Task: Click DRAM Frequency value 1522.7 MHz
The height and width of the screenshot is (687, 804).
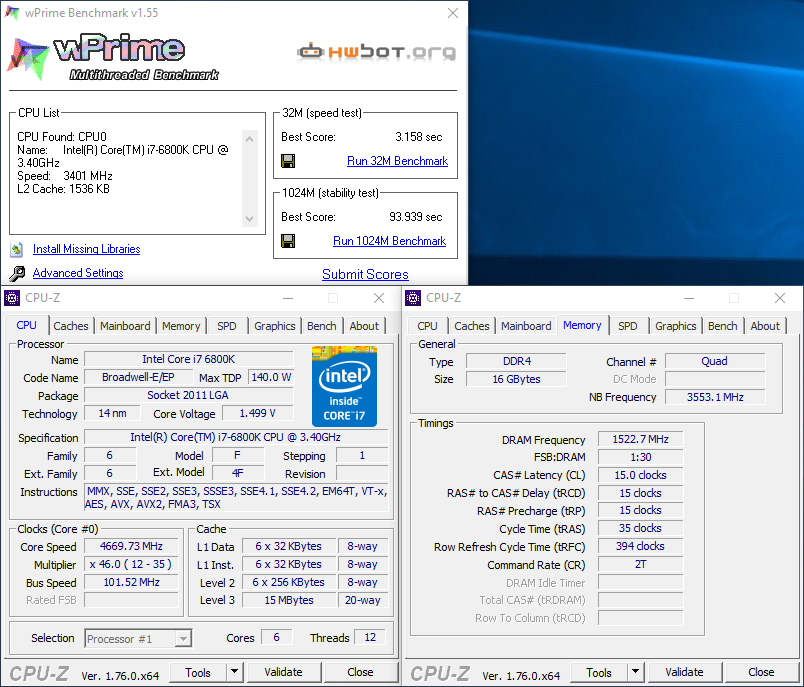Action: coord(640,439)
